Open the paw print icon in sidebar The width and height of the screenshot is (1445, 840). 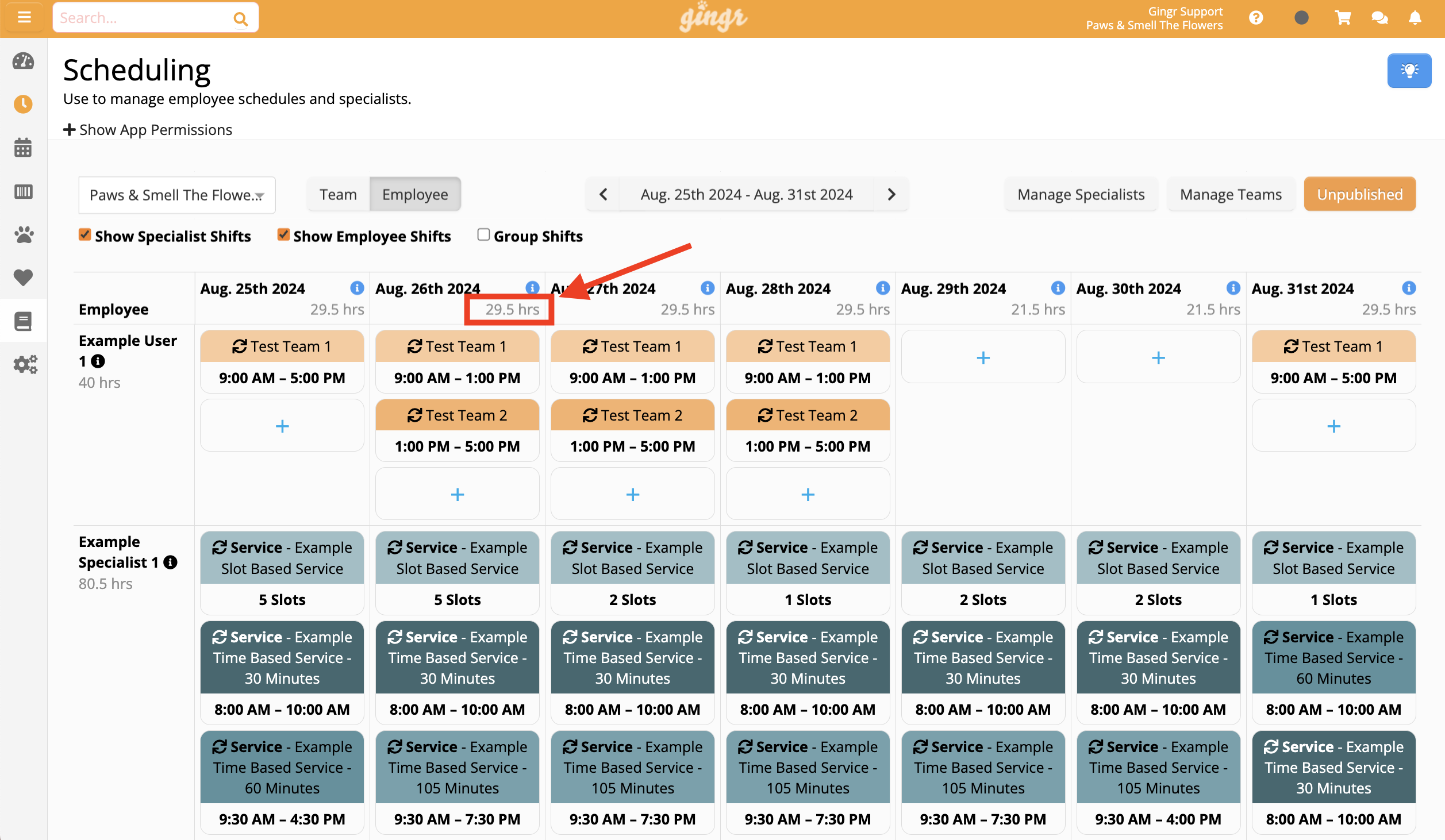coord(24,234)
